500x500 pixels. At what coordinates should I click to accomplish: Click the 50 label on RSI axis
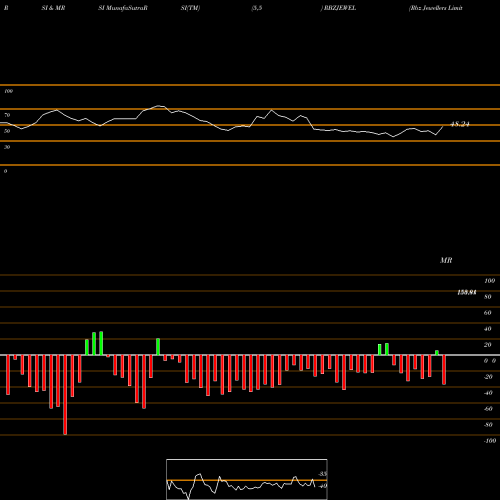pos(7,131)
